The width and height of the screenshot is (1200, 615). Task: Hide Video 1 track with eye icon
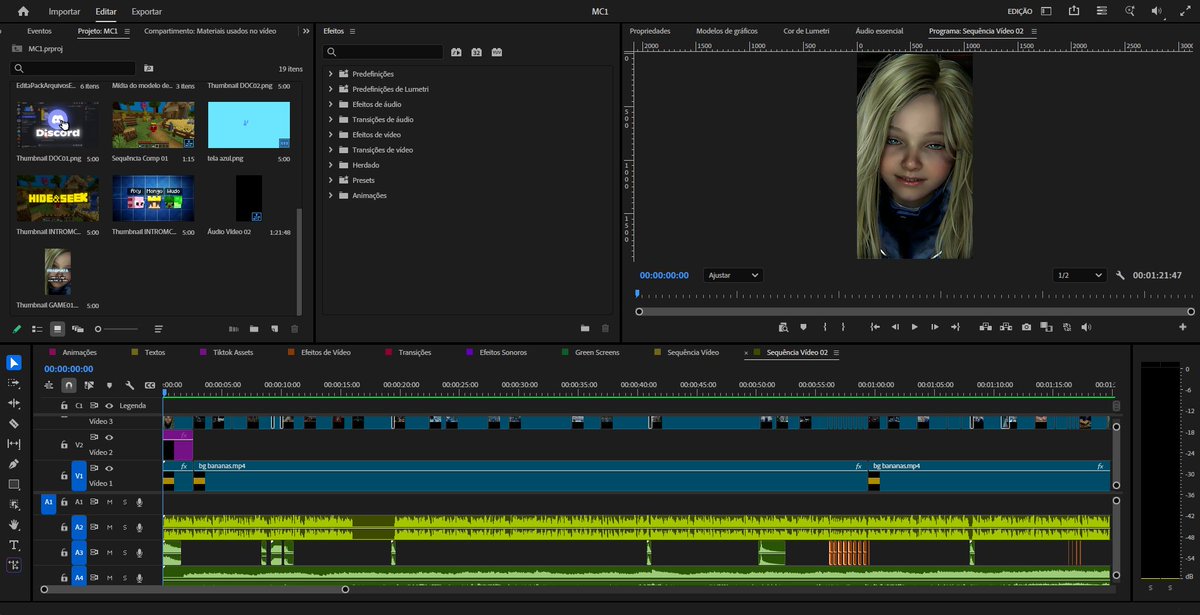click(x=109, y=468)
